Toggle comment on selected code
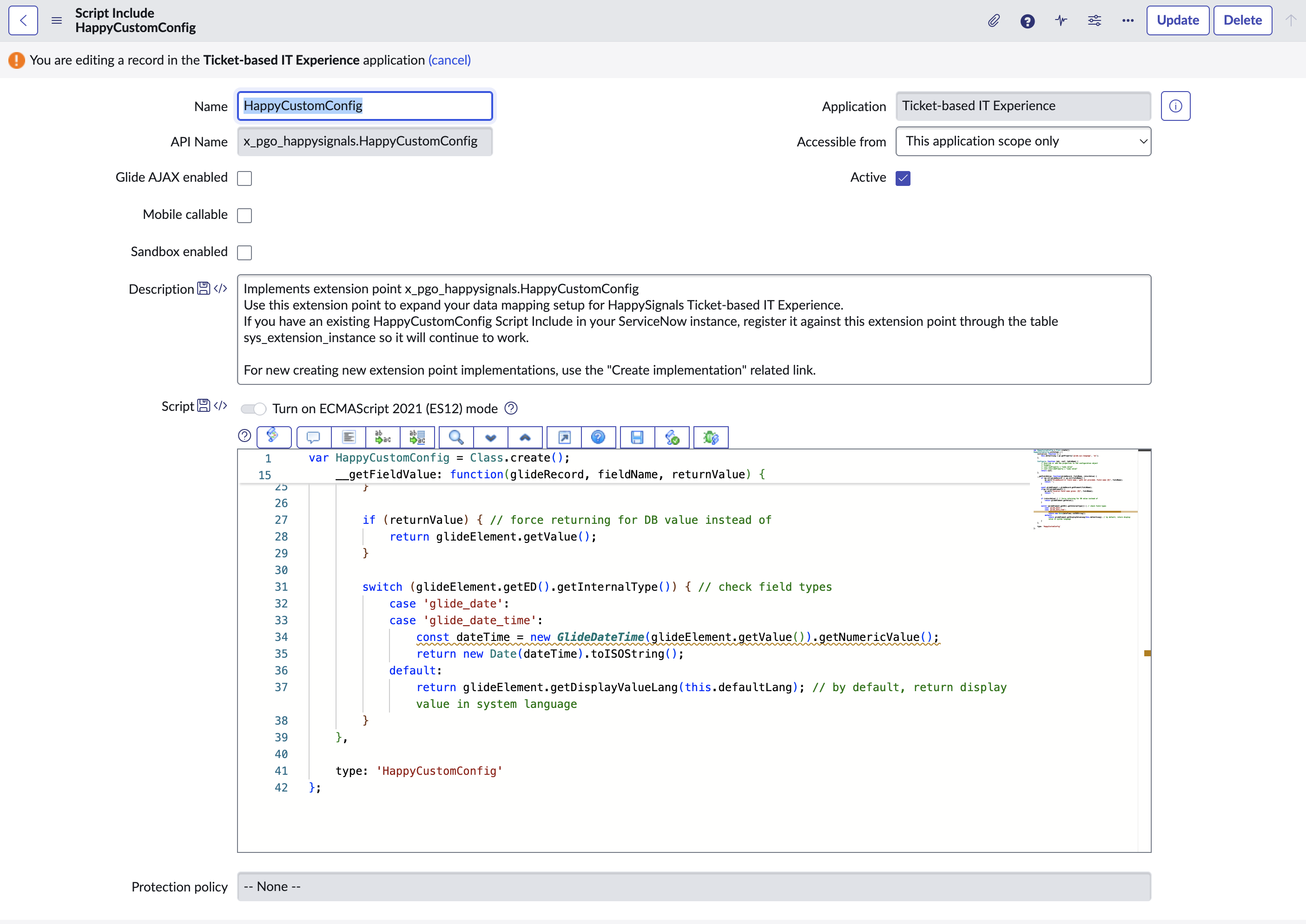This screenshot has width=1306, height=924. pos(313,437)
